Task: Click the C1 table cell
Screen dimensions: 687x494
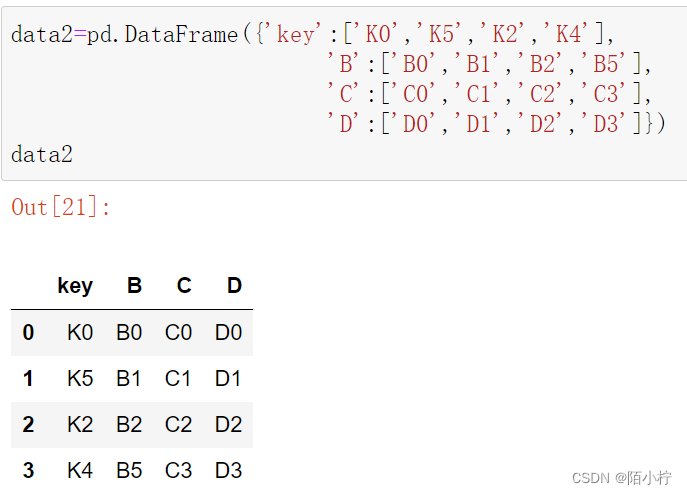Action: [x=179, y=379]
